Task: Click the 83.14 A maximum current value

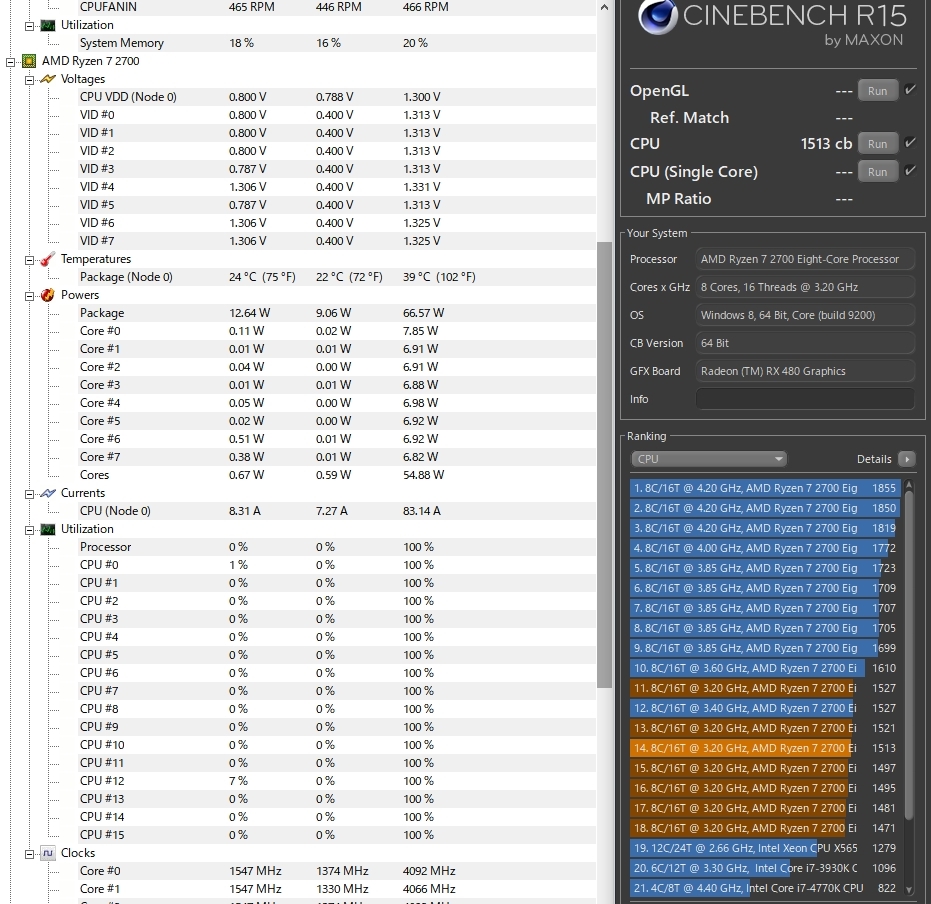Action: (422, 511)
